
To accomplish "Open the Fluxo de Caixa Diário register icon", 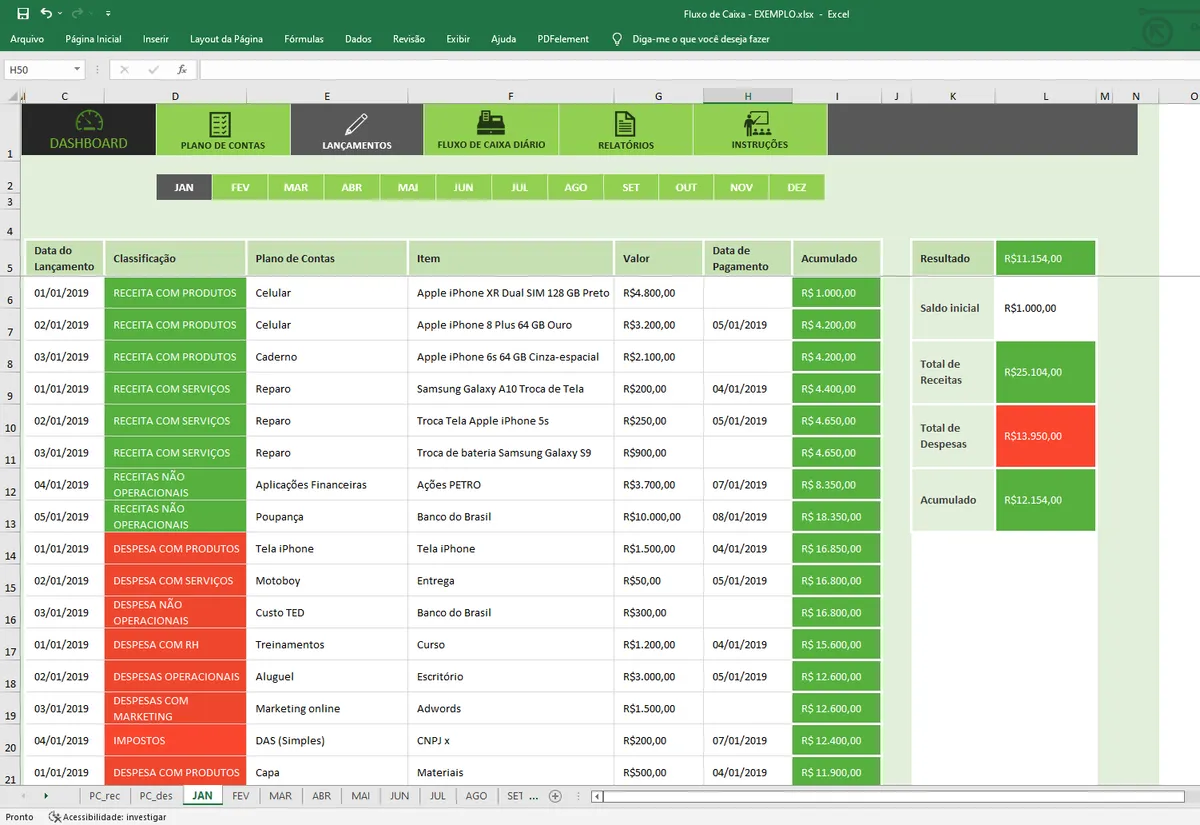I will pos(490,123).
